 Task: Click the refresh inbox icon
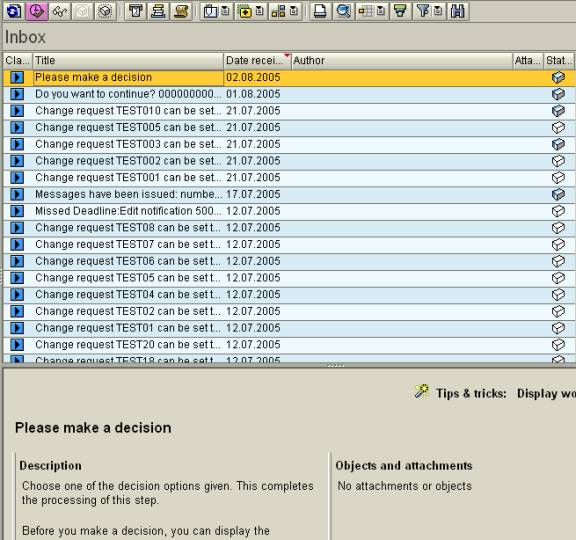pos(14,11)
